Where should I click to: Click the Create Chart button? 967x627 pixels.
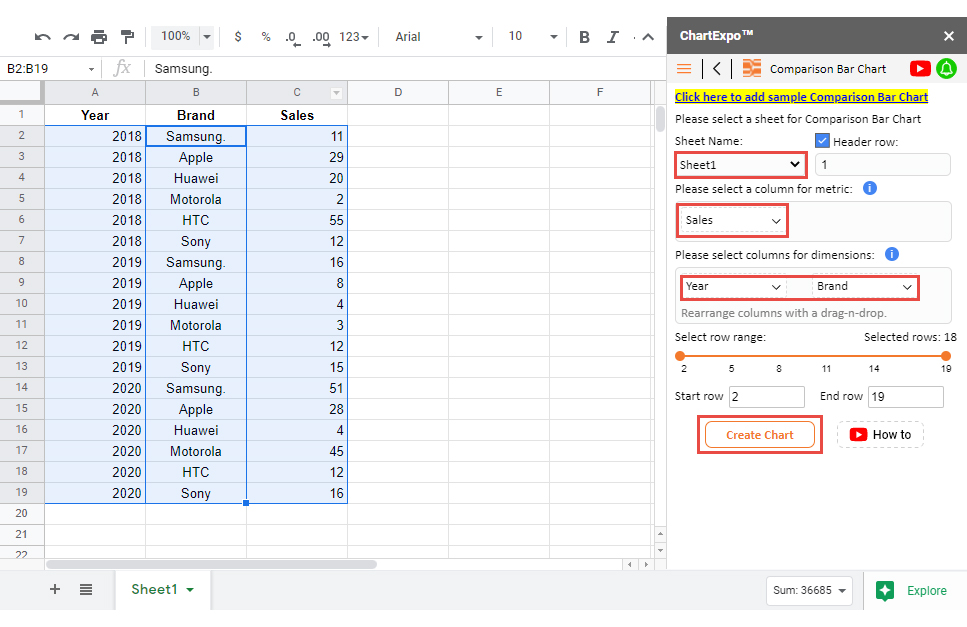point(759,435)
